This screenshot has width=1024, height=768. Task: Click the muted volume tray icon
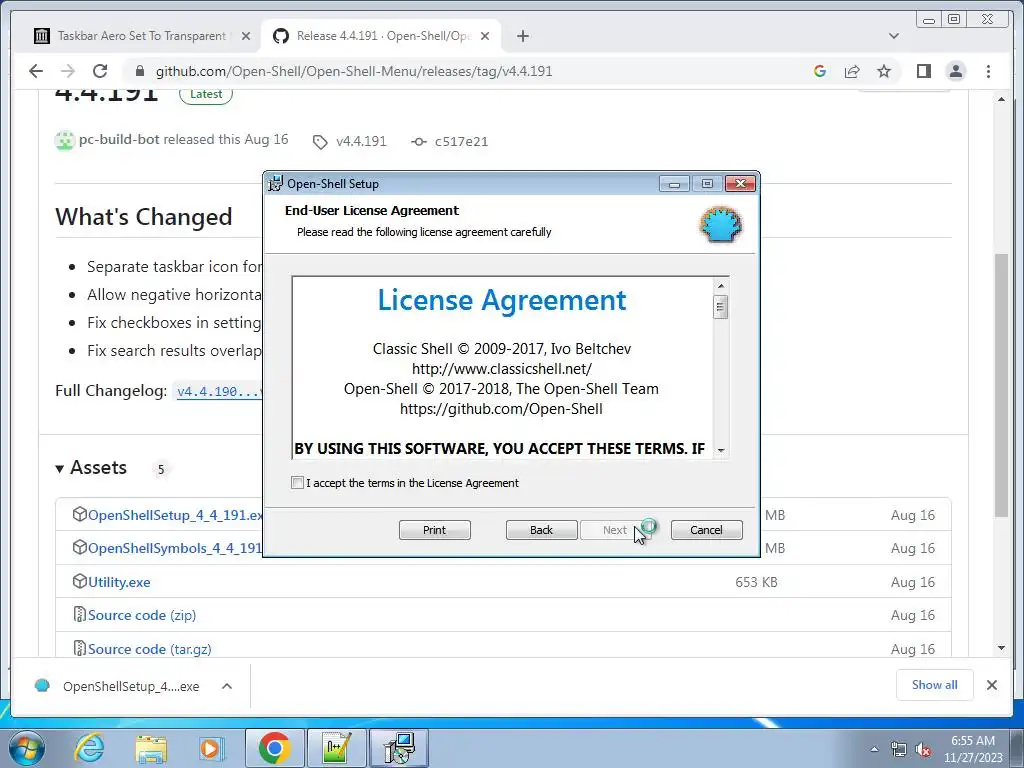[923, 750]
